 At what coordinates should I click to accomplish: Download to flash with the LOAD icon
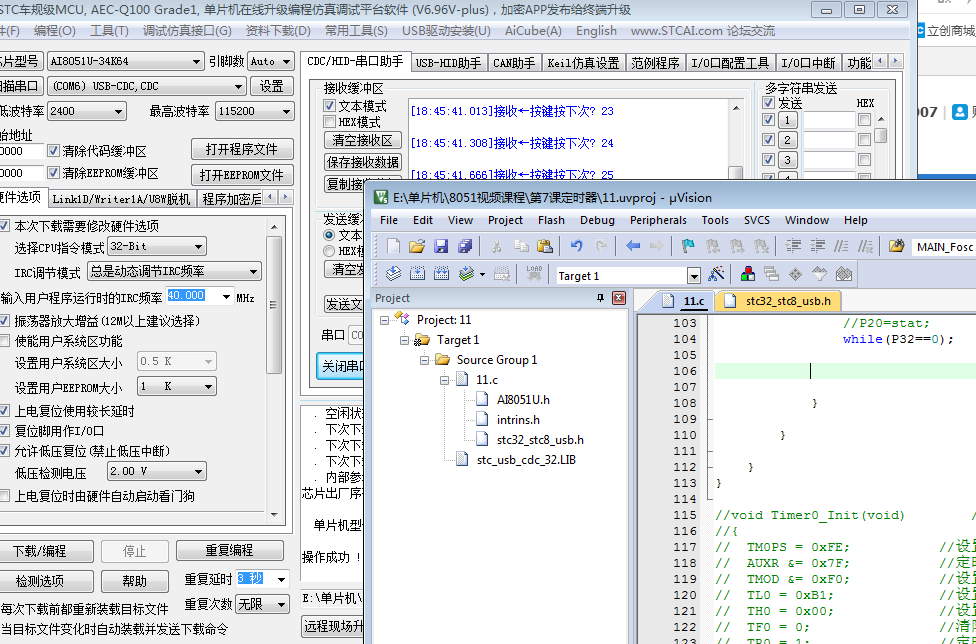[x=534, y=274]
